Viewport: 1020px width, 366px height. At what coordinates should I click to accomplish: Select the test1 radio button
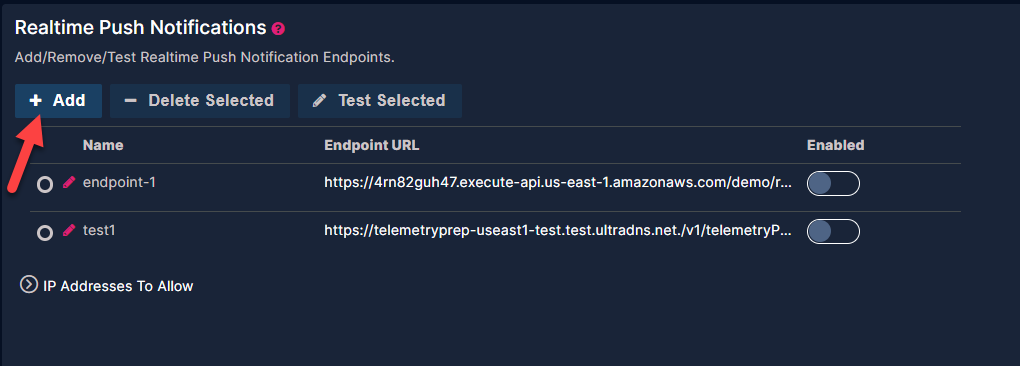click(x=44, y=233)
